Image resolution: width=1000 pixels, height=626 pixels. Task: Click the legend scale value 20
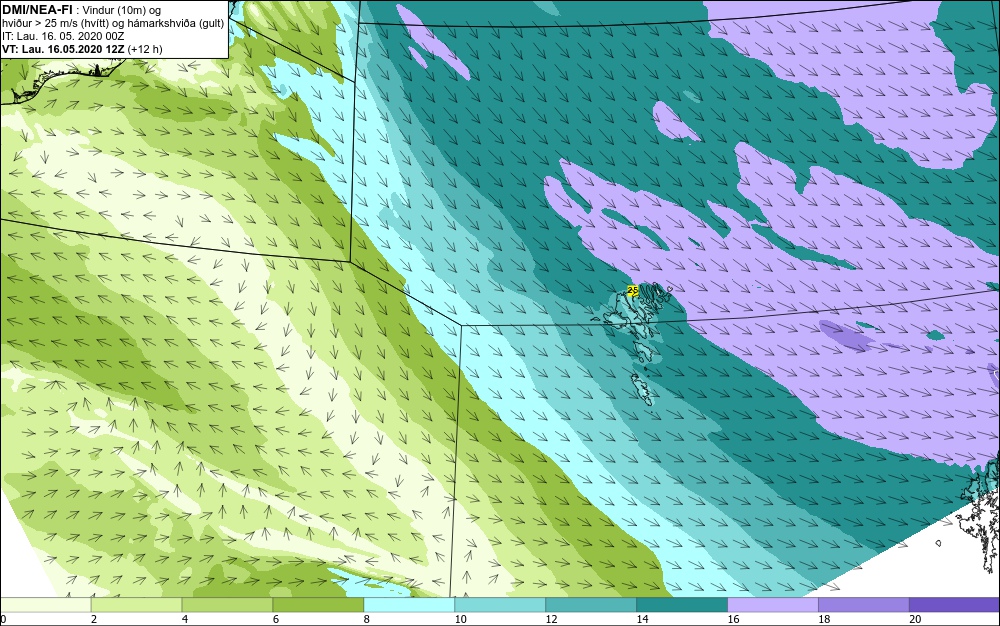click(x=915, y=619)
